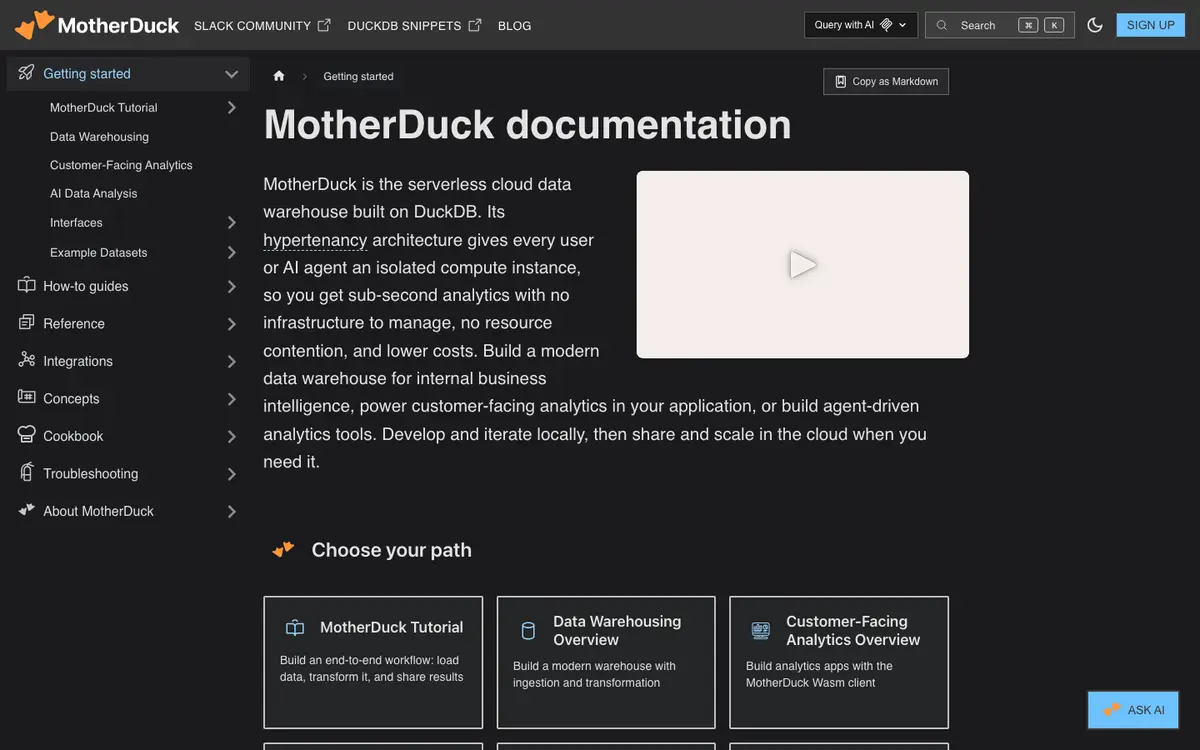Image resolution: width=1200 pixels, height=750 pixels.
Task: Click the How-to guides book icon
Action: click(x=27, y=285)
